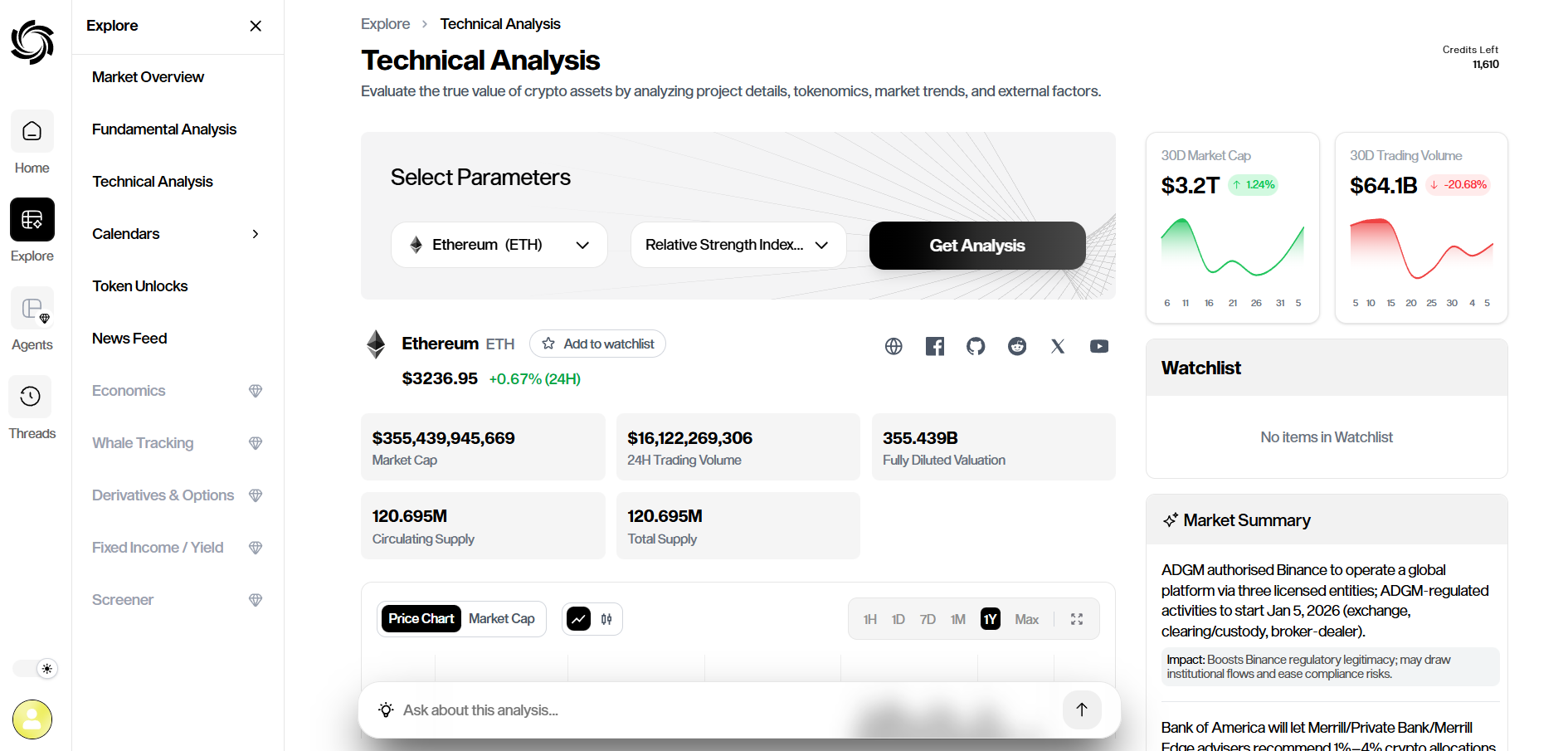Switch chart to candlestick view
The image size is (1568, 751).
[606, 618]
